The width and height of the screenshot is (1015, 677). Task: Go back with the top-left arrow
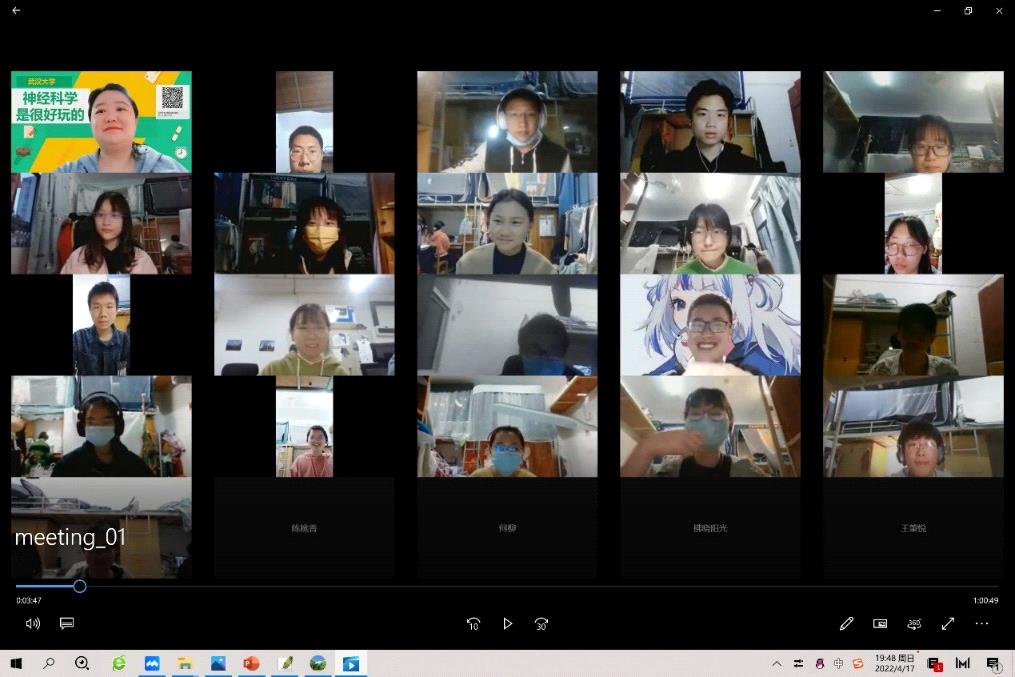[16, 10]
